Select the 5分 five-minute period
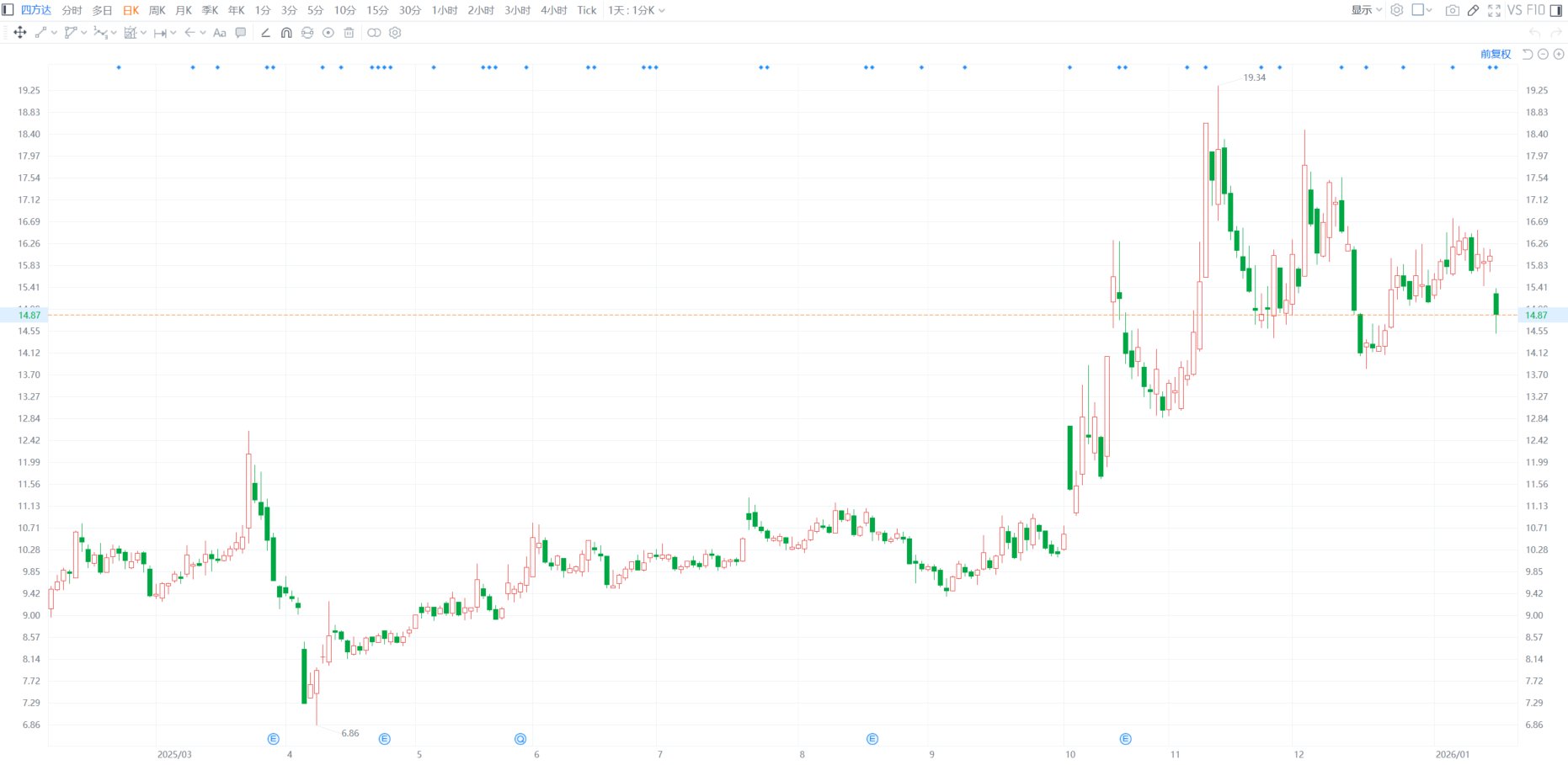 point(316,10)
